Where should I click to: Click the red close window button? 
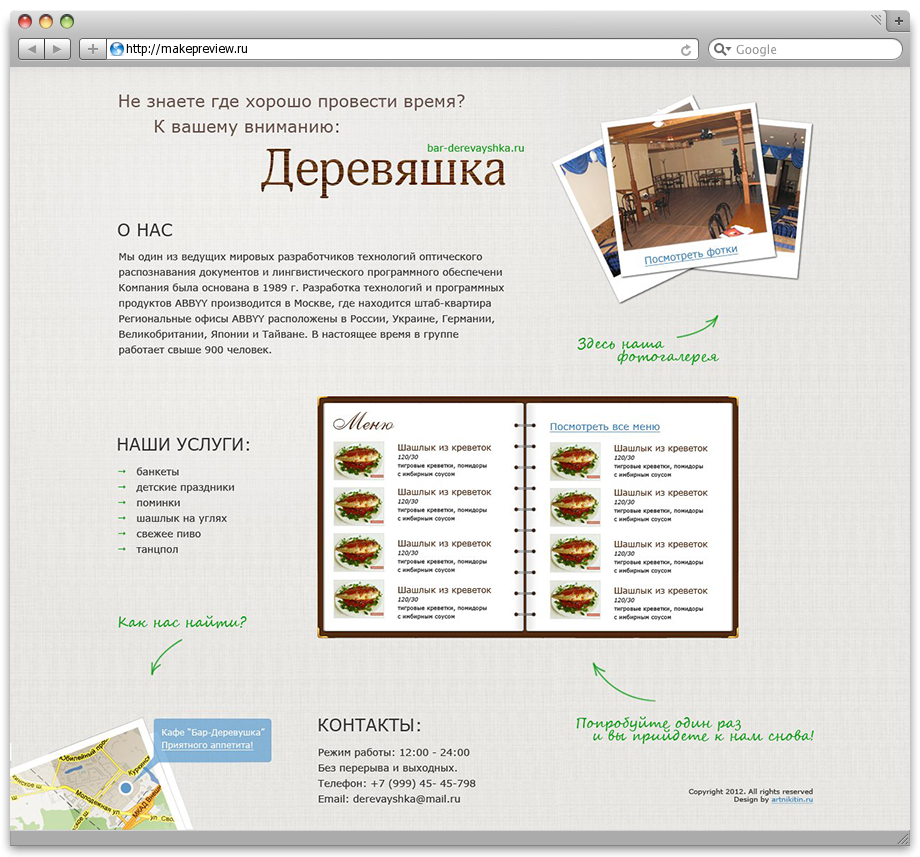click(x=25, y=22)
